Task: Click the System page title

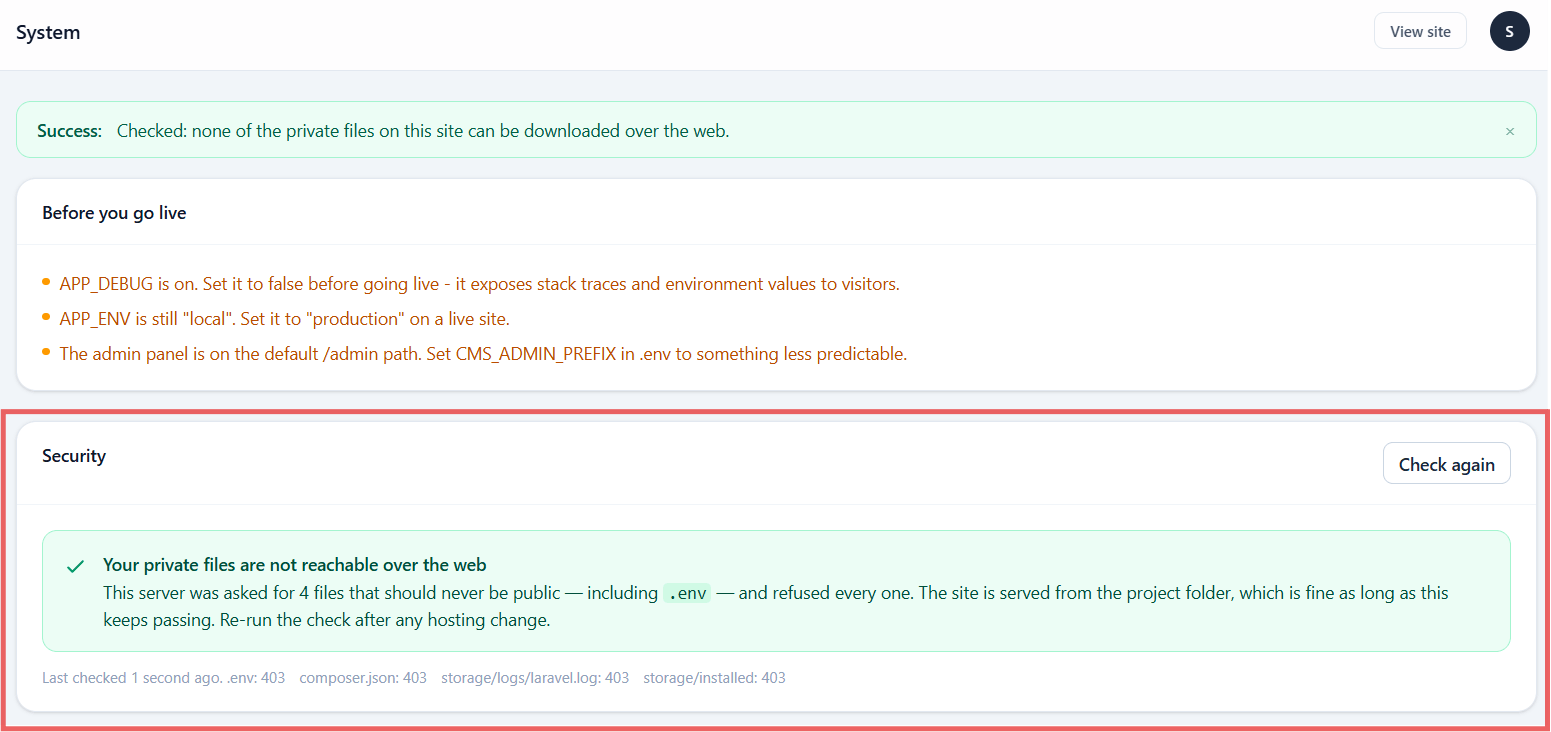Action: coord(48,32)
